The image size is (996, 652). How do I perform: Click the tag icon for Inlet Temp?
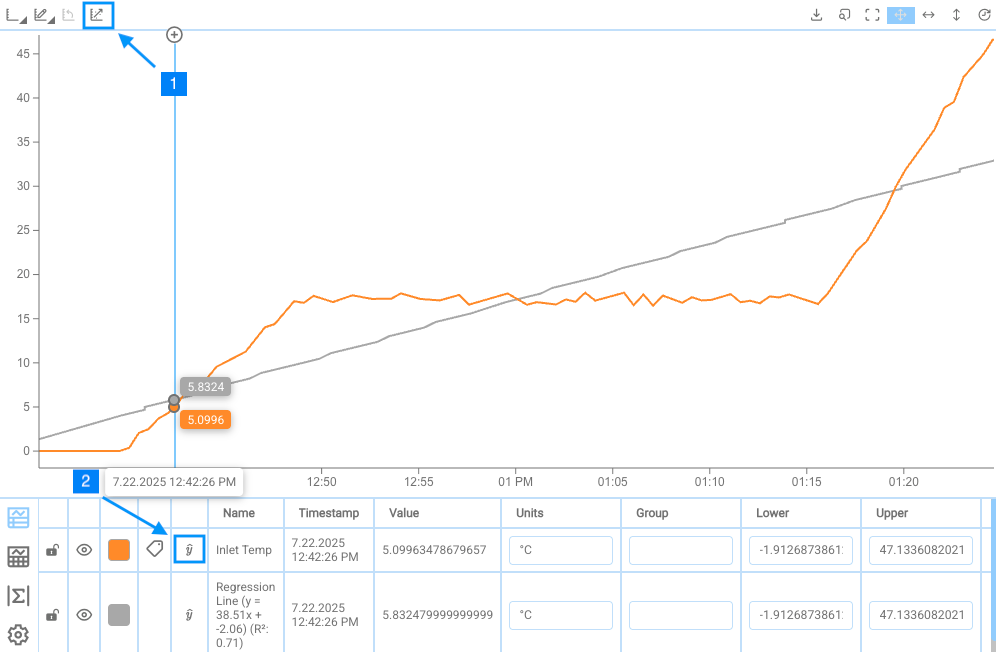tap(155, 549)
